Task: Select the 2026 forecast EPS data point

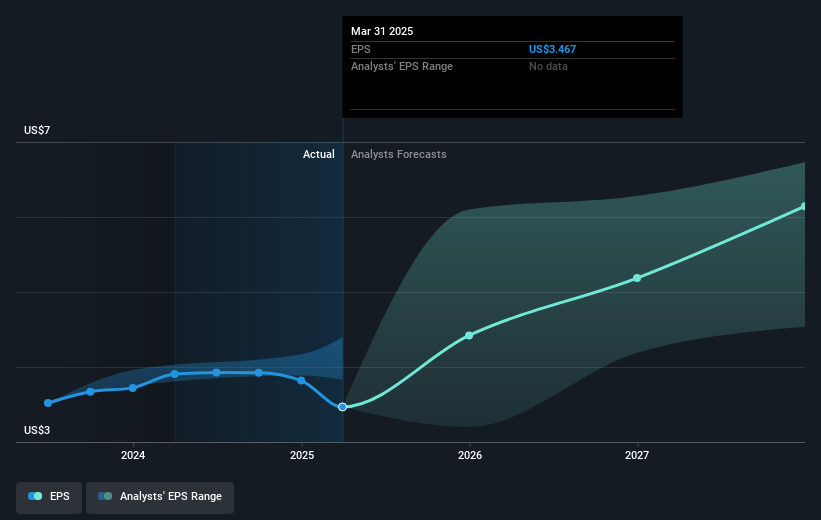Action: pos(469,335)
